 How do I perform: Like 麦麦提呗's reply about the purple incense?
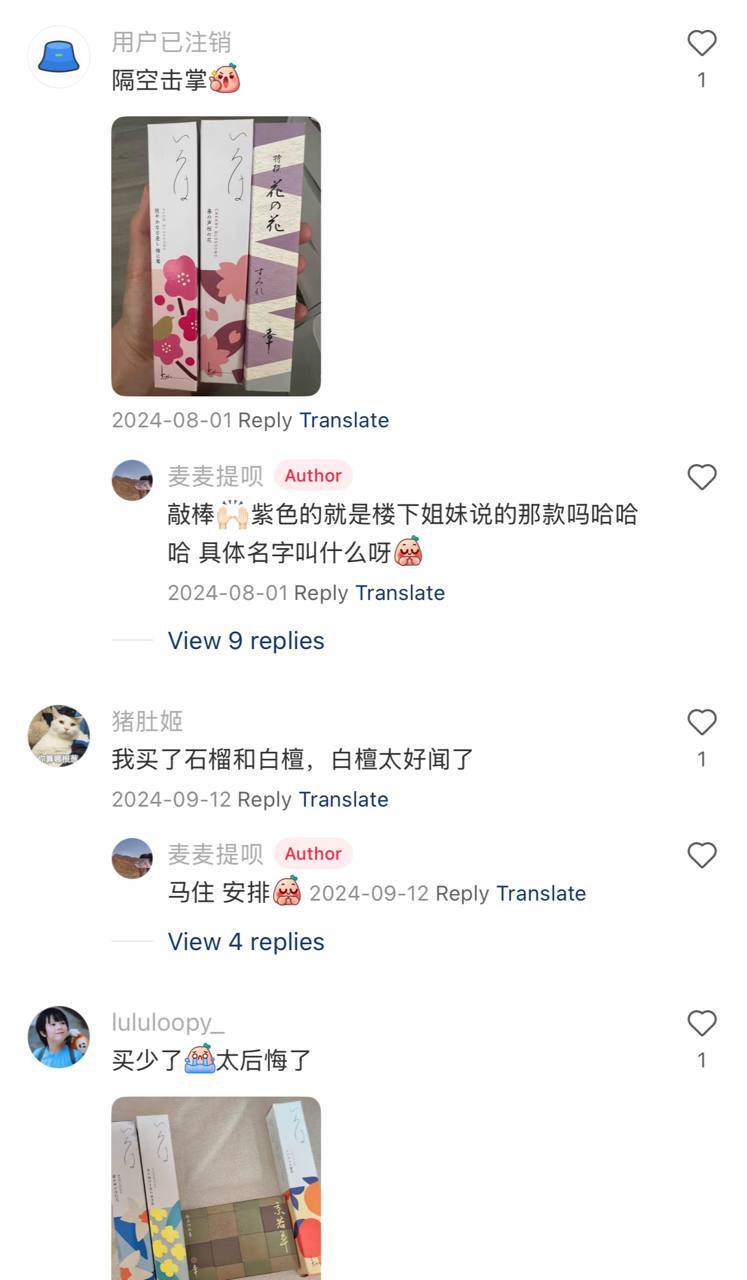tap(702, 477)
